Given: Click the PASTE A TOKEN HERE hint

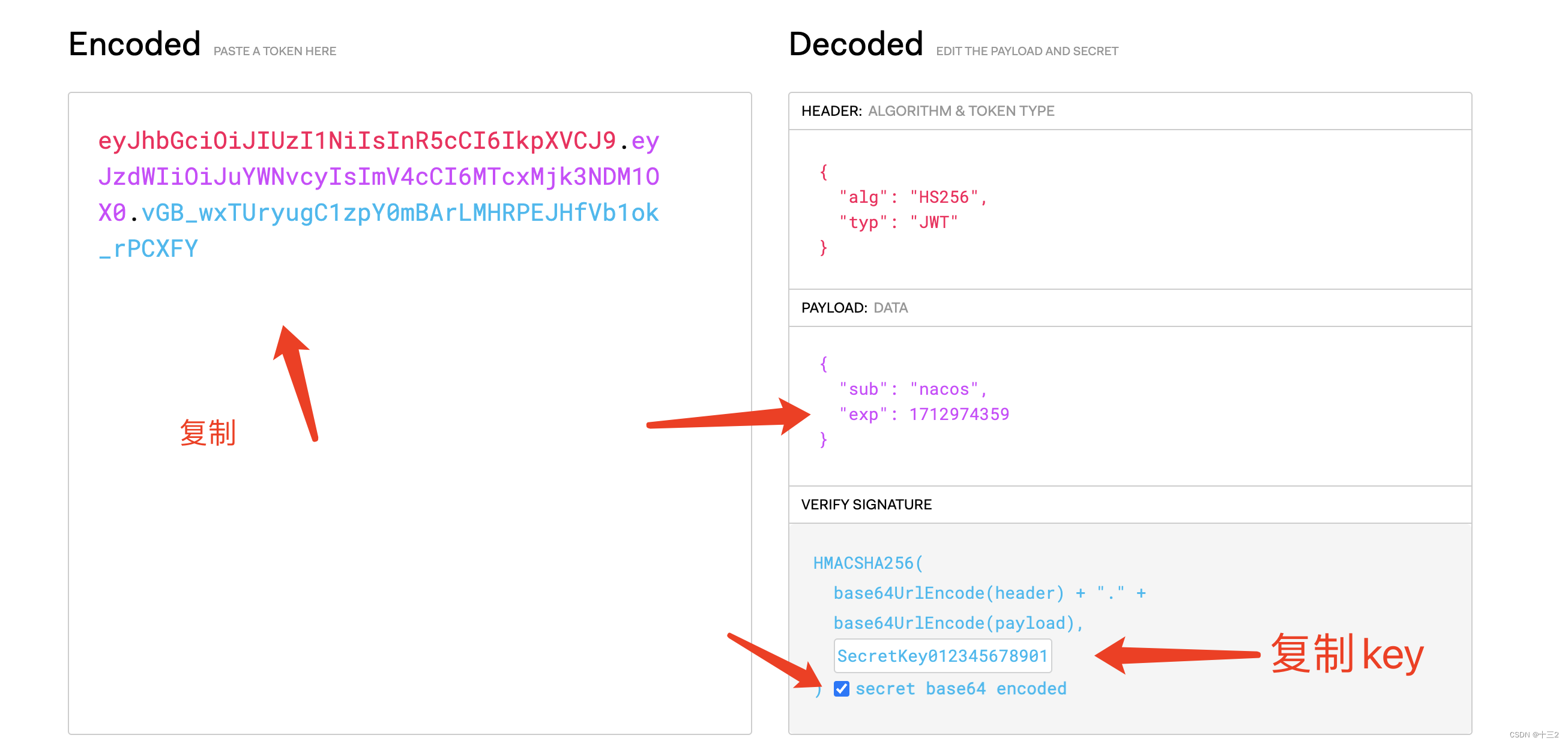Looking at the screenshot, I should pos(274,51).
